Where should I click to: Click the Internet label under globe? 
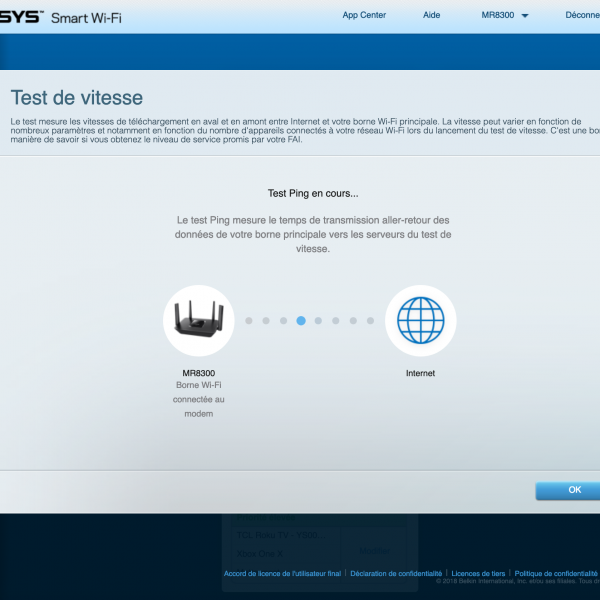(x=420, y=373)
